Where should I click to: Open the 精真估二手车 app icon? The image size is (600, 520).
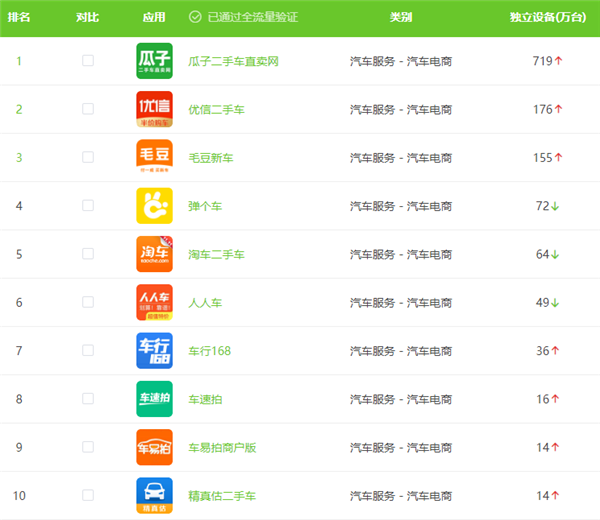(154, 496)
